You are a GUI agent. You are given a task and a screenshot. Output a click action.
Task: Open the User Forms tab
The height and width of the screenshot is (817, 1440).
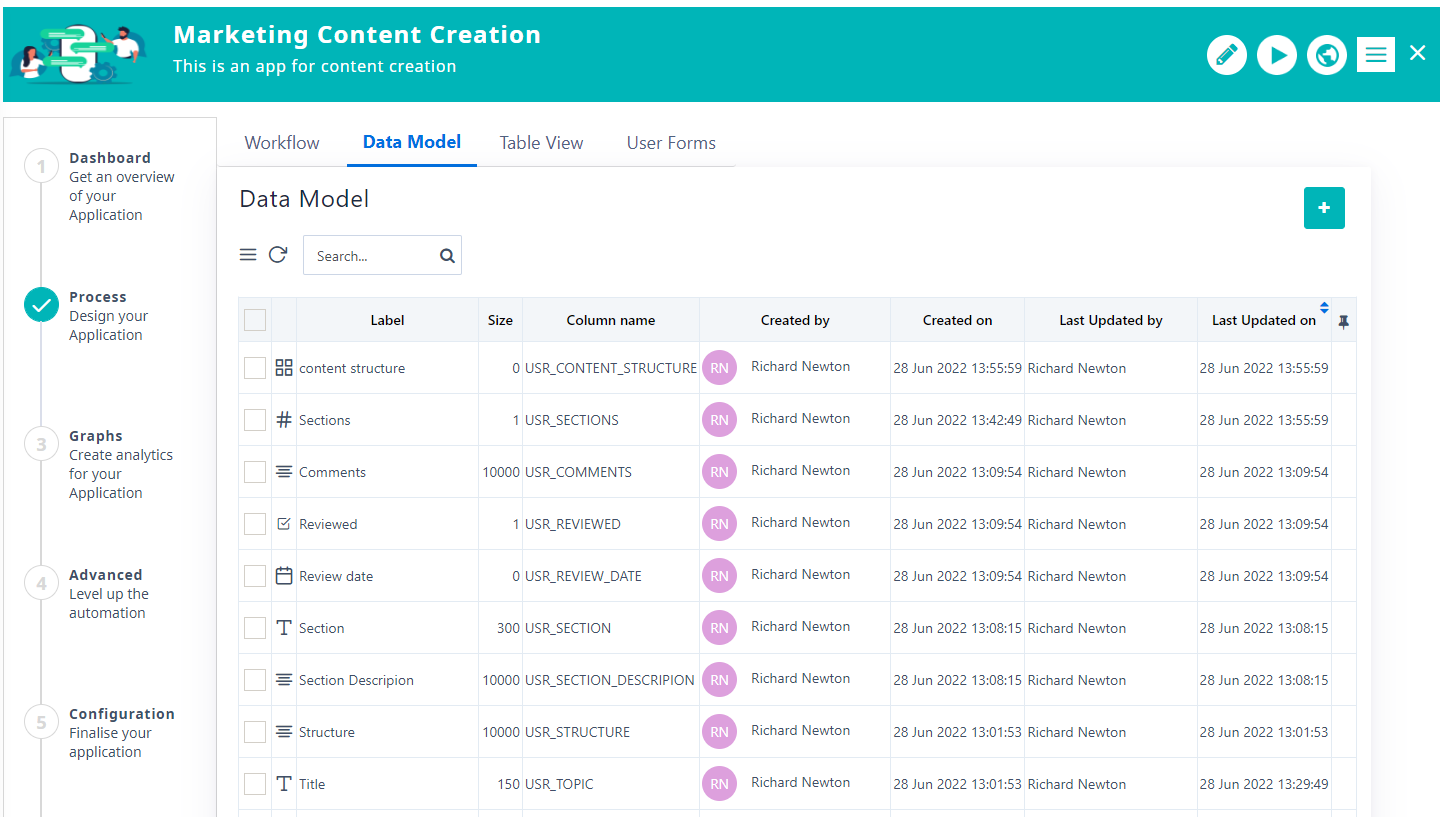pyautogui.click(x=671, y=142)
